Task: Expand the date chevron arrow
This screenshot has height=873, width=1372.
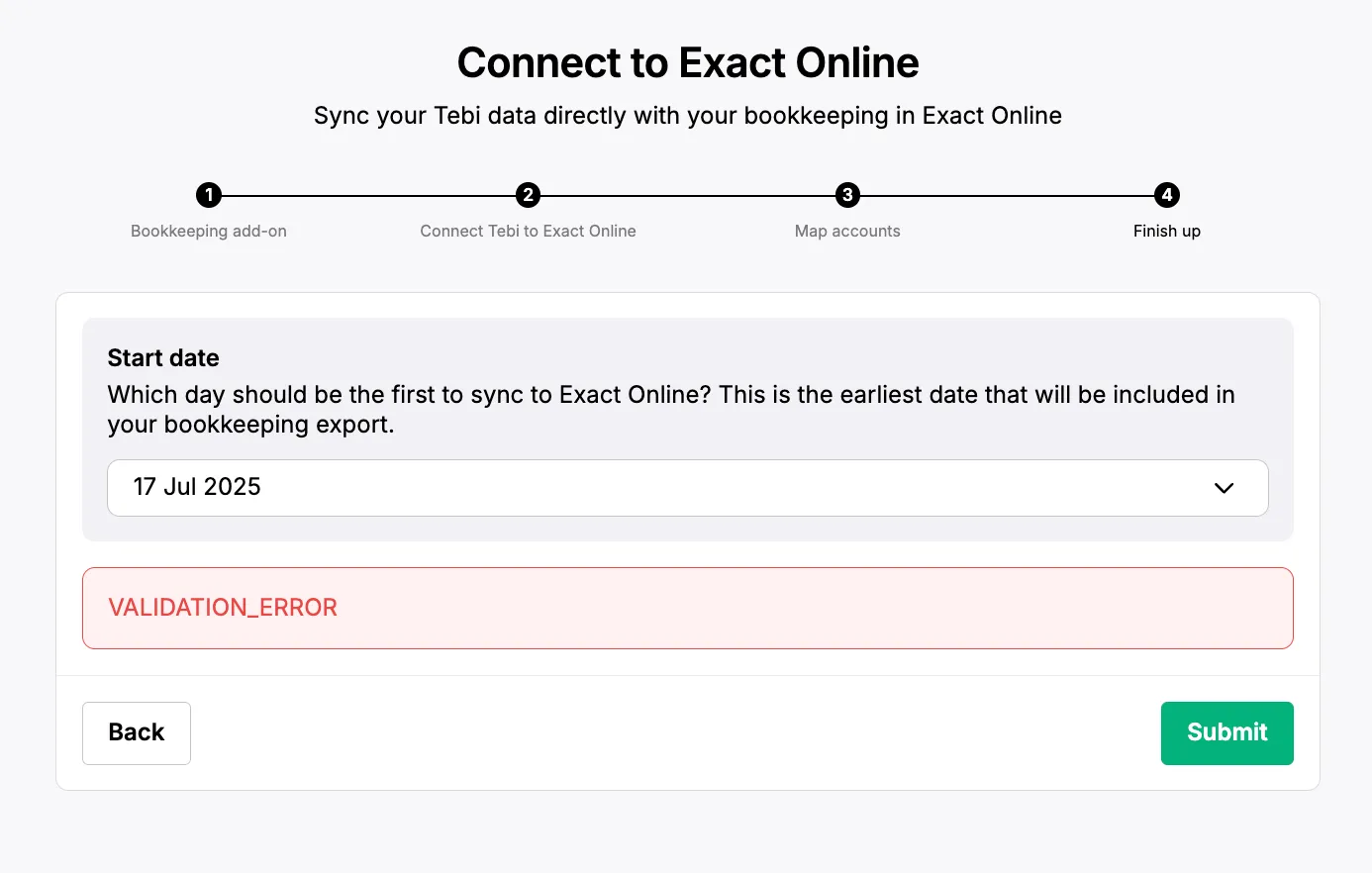Action: [x=1224, y=487]
